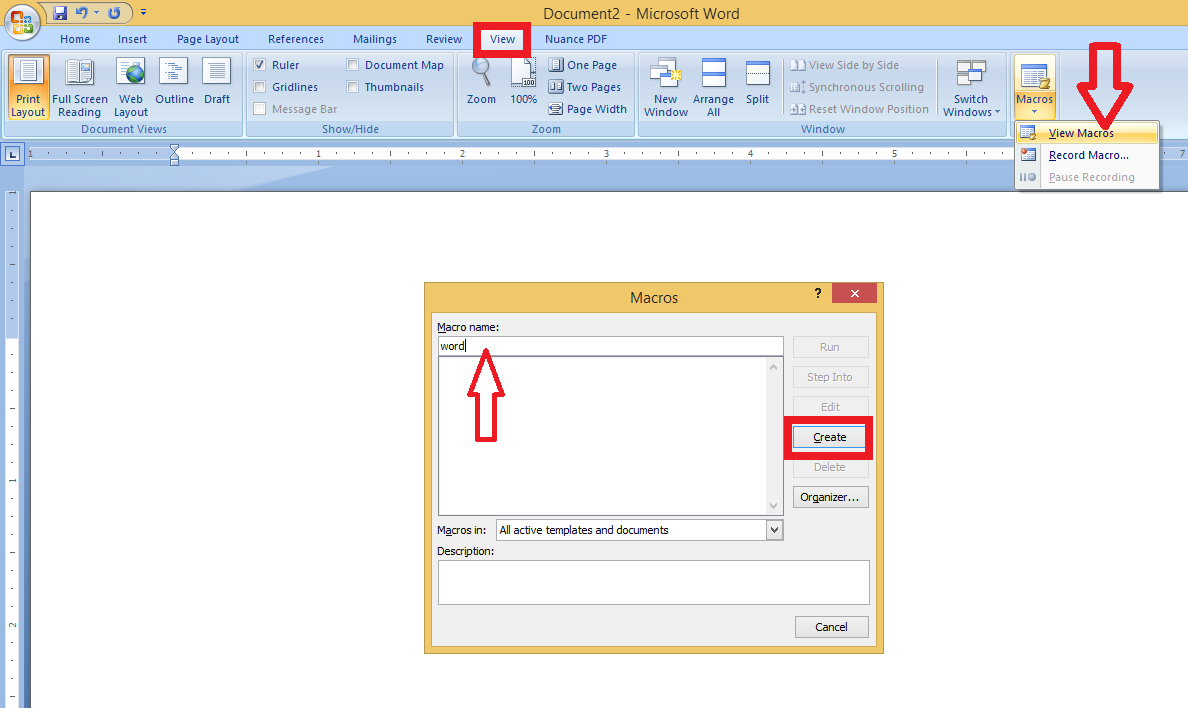Open a New Window
The image size is (1188, 708).
(666, 87)
